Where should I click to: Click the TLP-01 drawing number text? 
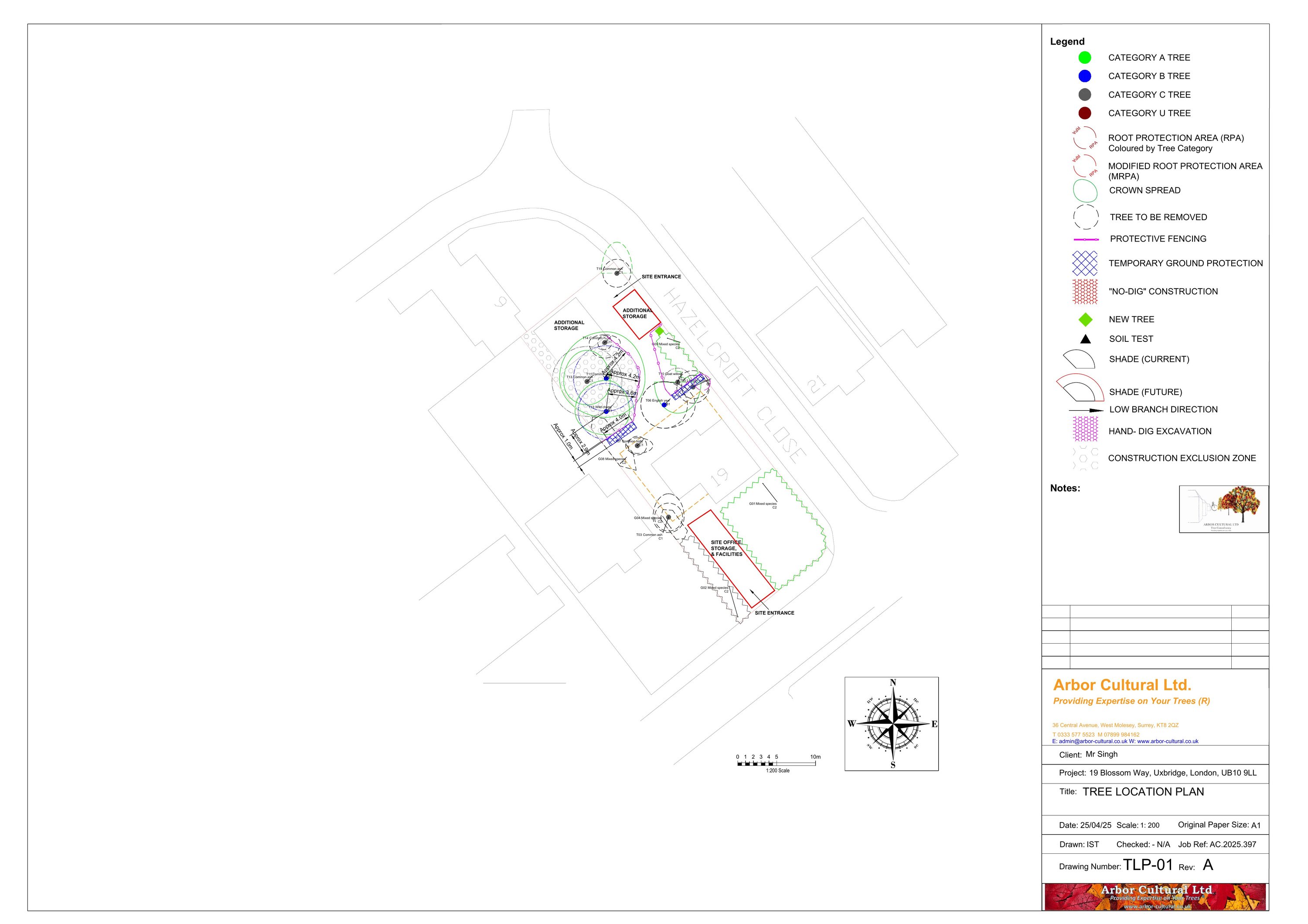point(1148,865)
